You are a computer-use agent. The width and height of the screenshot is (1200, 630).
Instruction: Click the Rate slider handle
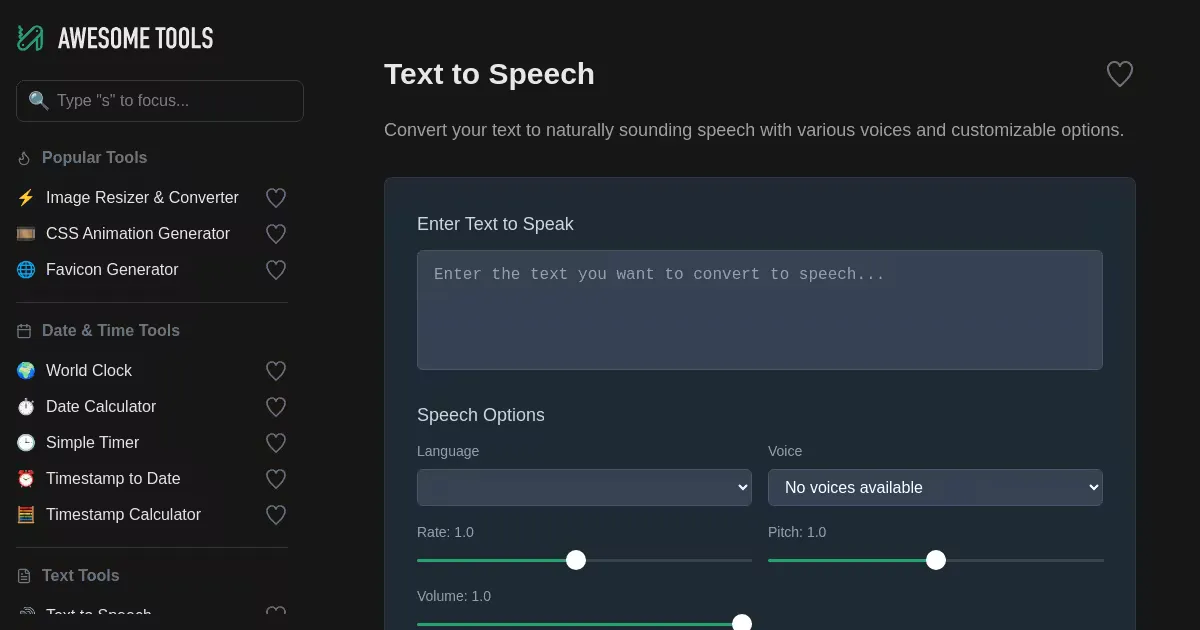pos(576,560)
